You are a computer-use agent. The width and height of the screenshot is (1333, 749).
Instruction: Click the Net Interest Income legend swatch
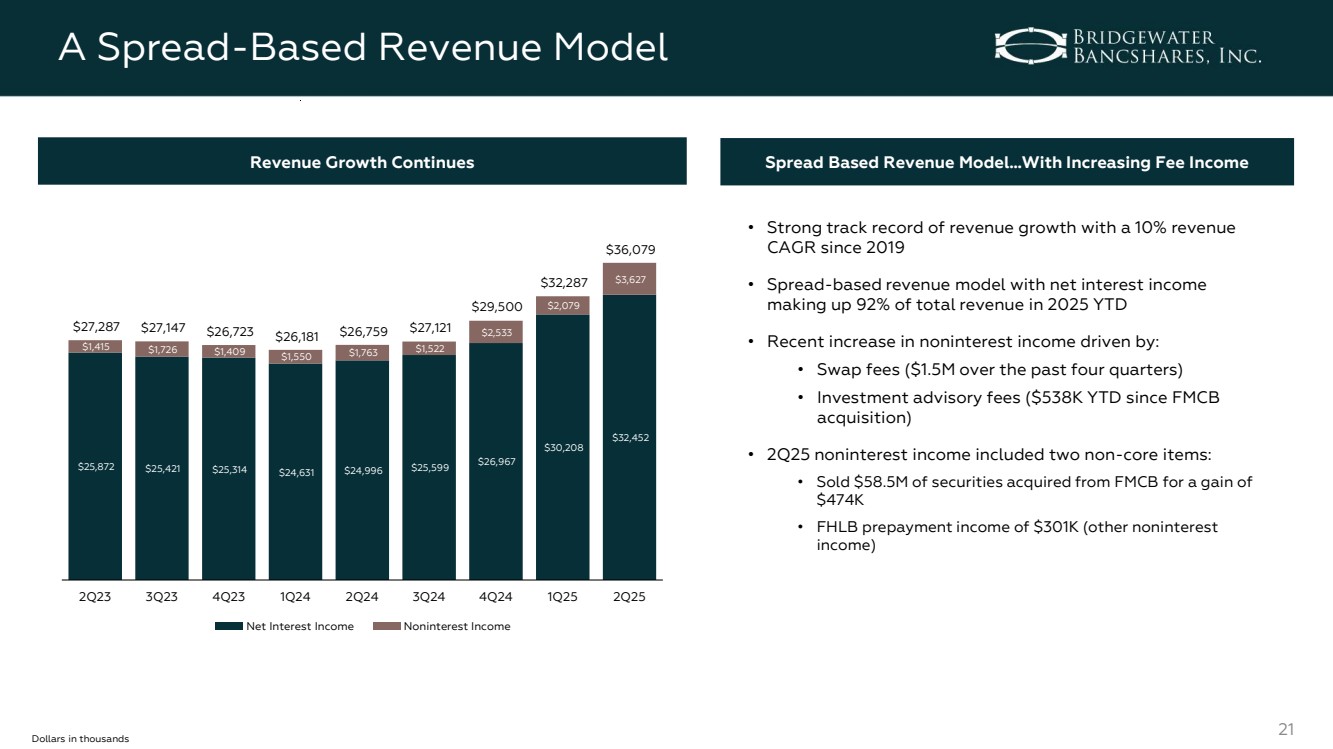point(229,627)
